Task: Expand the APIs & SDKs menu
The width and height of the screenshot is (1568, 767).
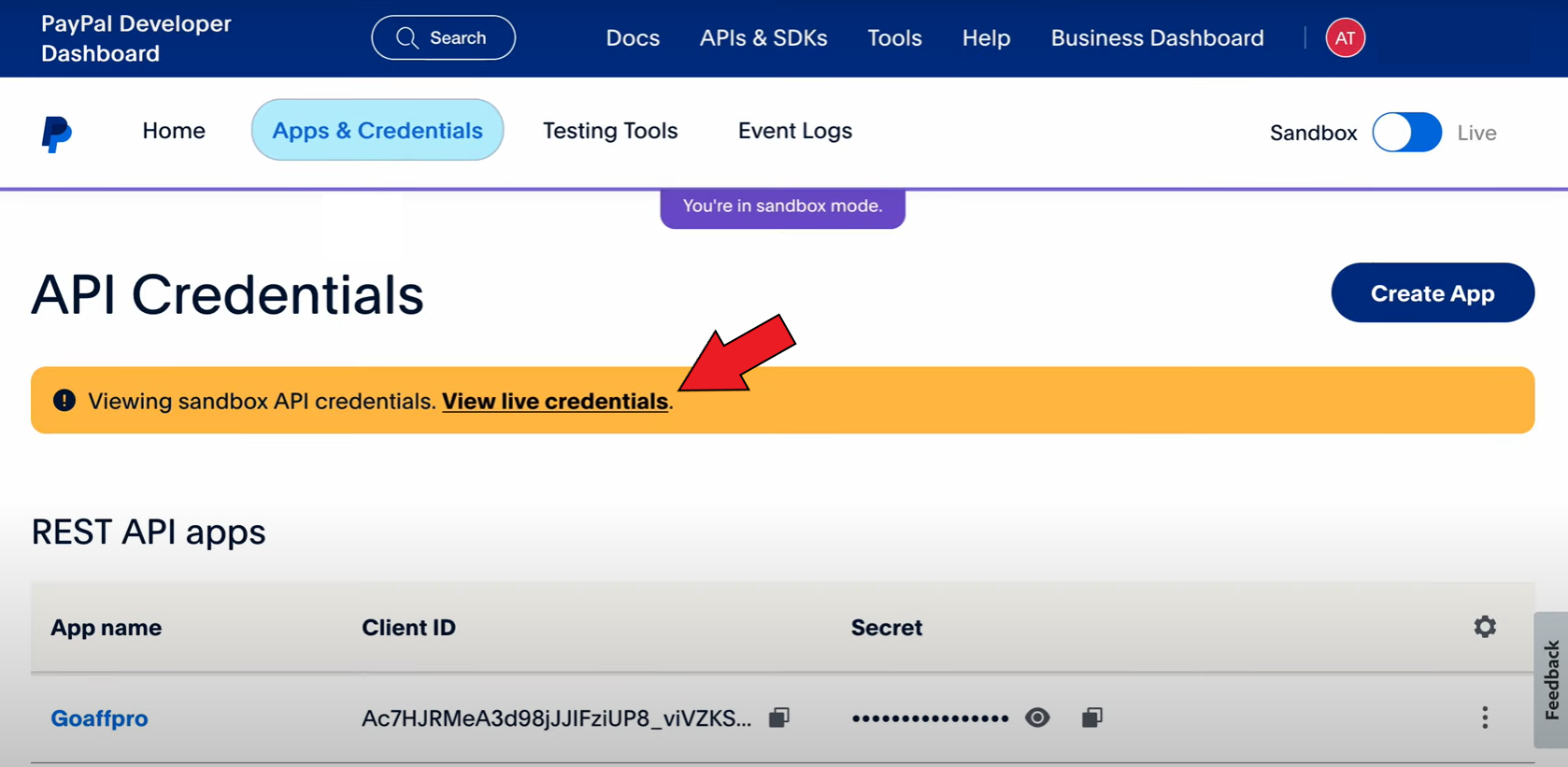Action: [763, 38]
